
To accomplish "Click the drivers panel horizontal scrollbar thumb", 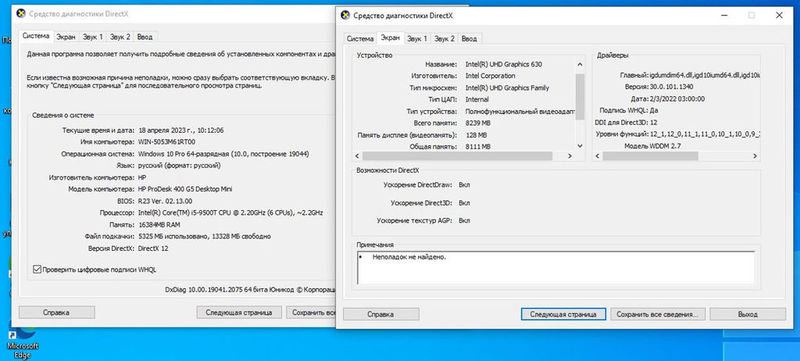I will tap(651, 156).
